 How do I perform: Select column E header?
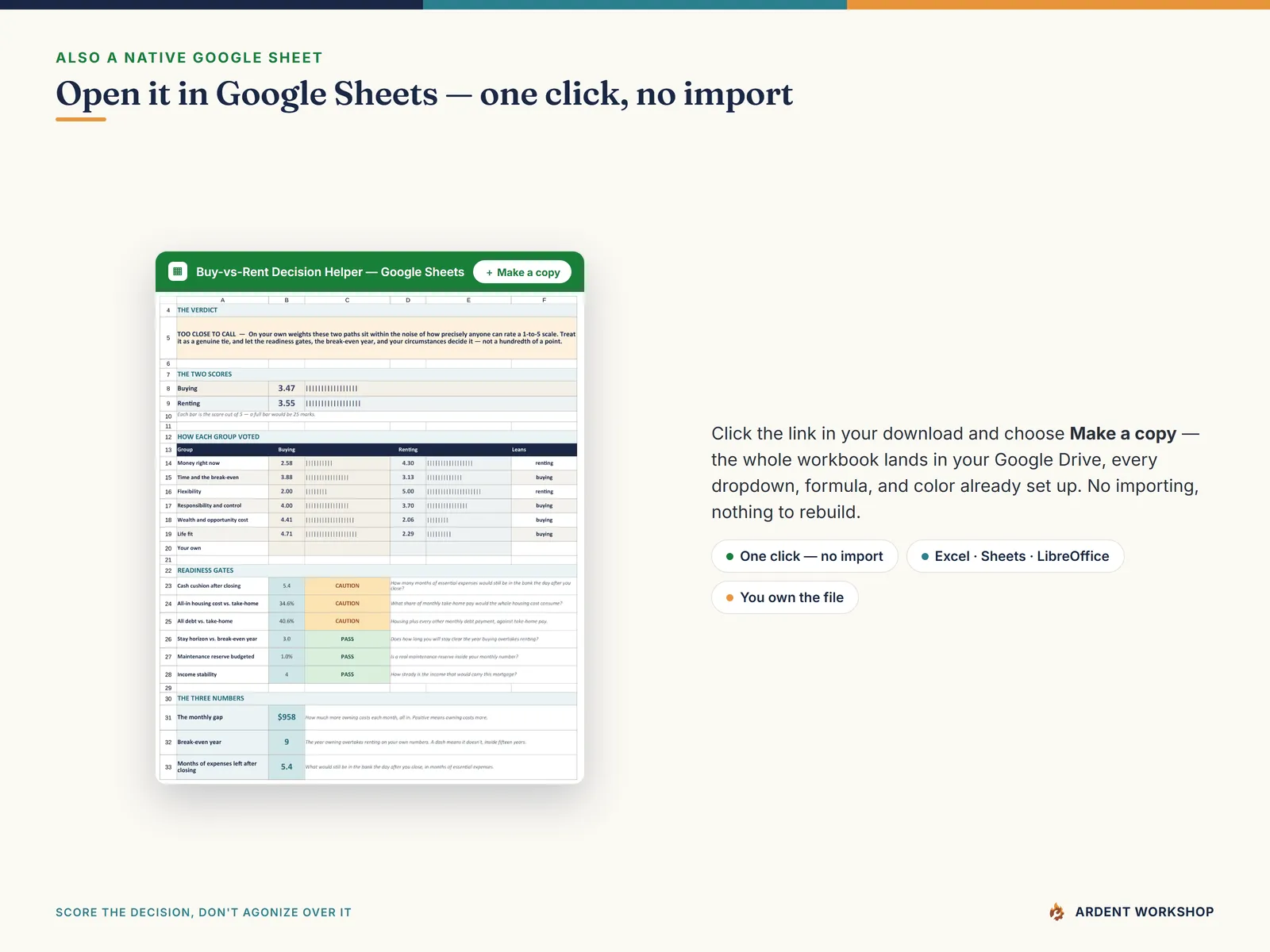click(x=468, y=300)
